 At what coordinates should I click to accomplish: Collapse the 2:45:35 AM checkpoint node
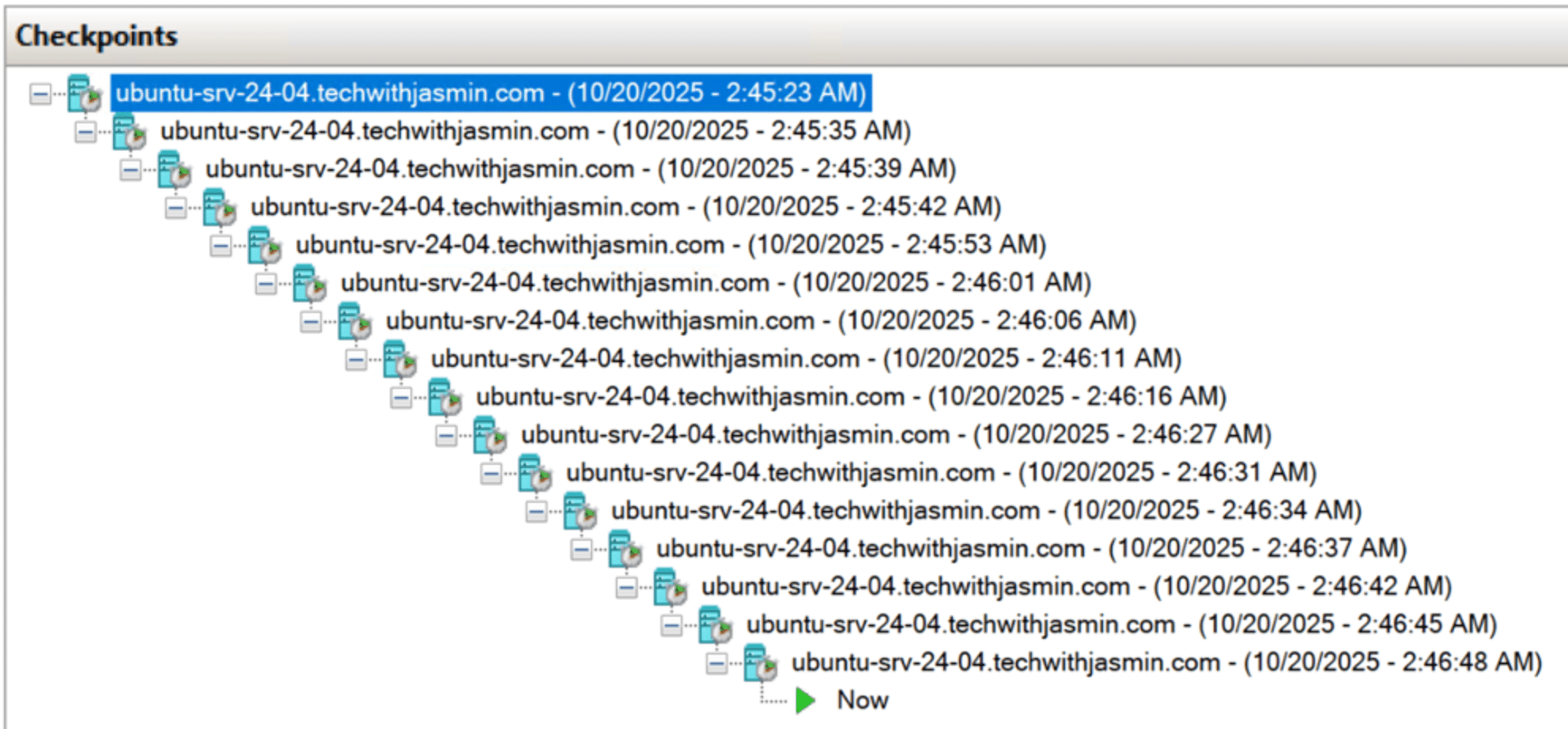tap(85, 132)
